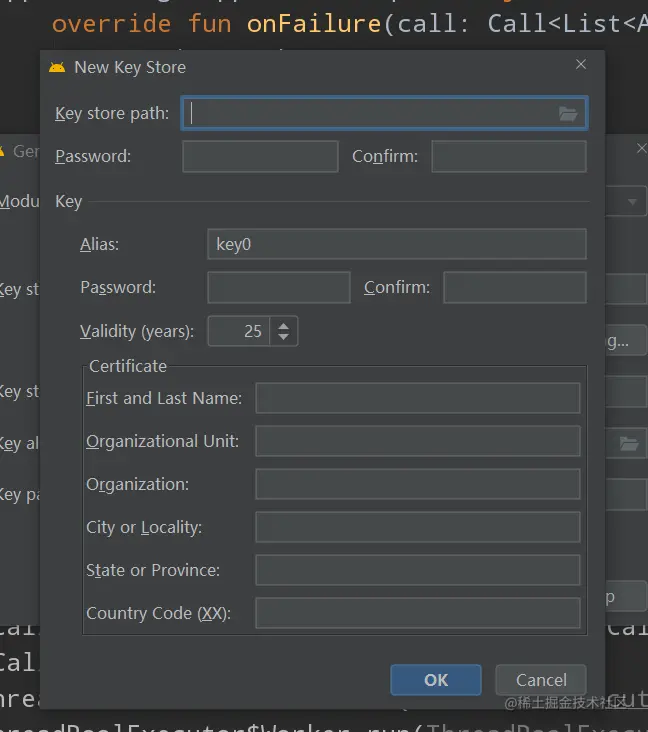Click the Alias field containing key0
The height and width of the screenshot is (732, 648).
(397, 244)
